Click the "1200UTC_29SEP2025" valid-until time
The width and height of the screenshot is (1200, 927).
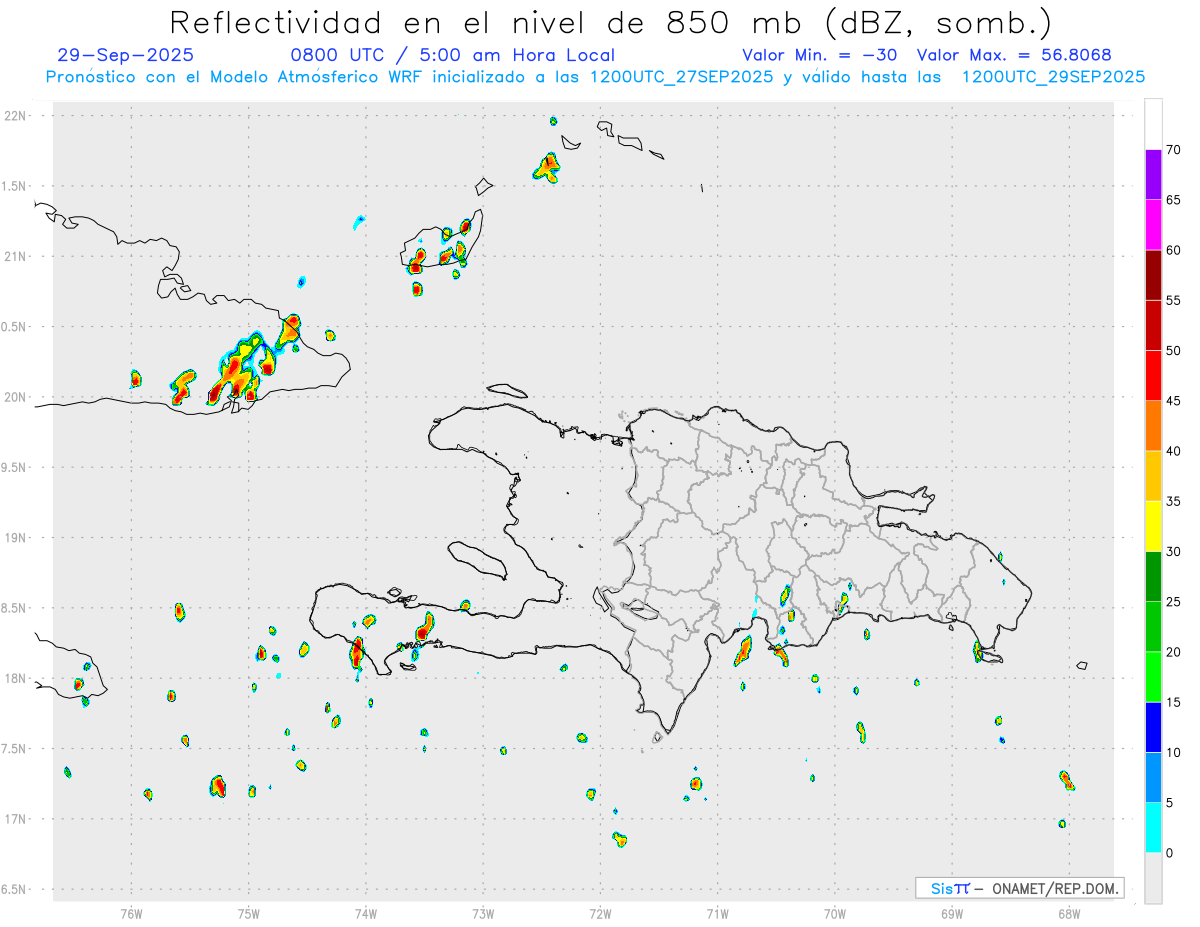(x=1053, y=77)
